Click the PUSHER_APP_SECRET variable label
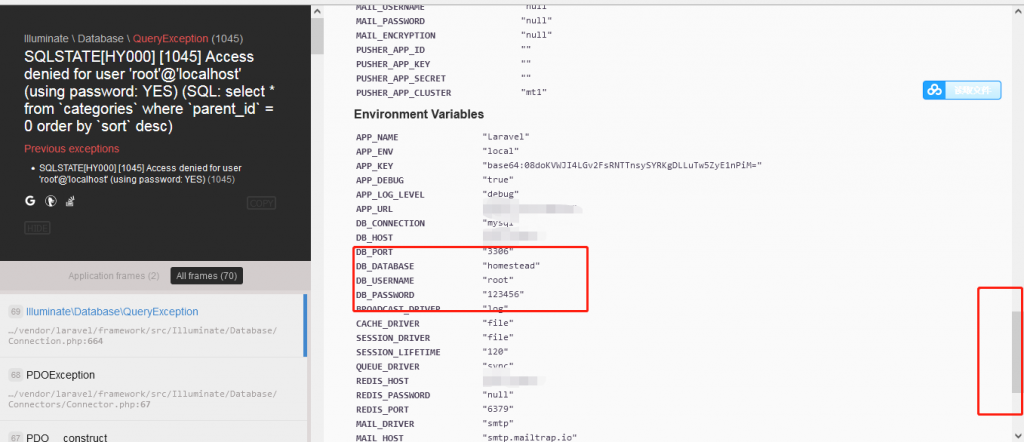Screen dimensions: 1024x442 coord(400,78)
